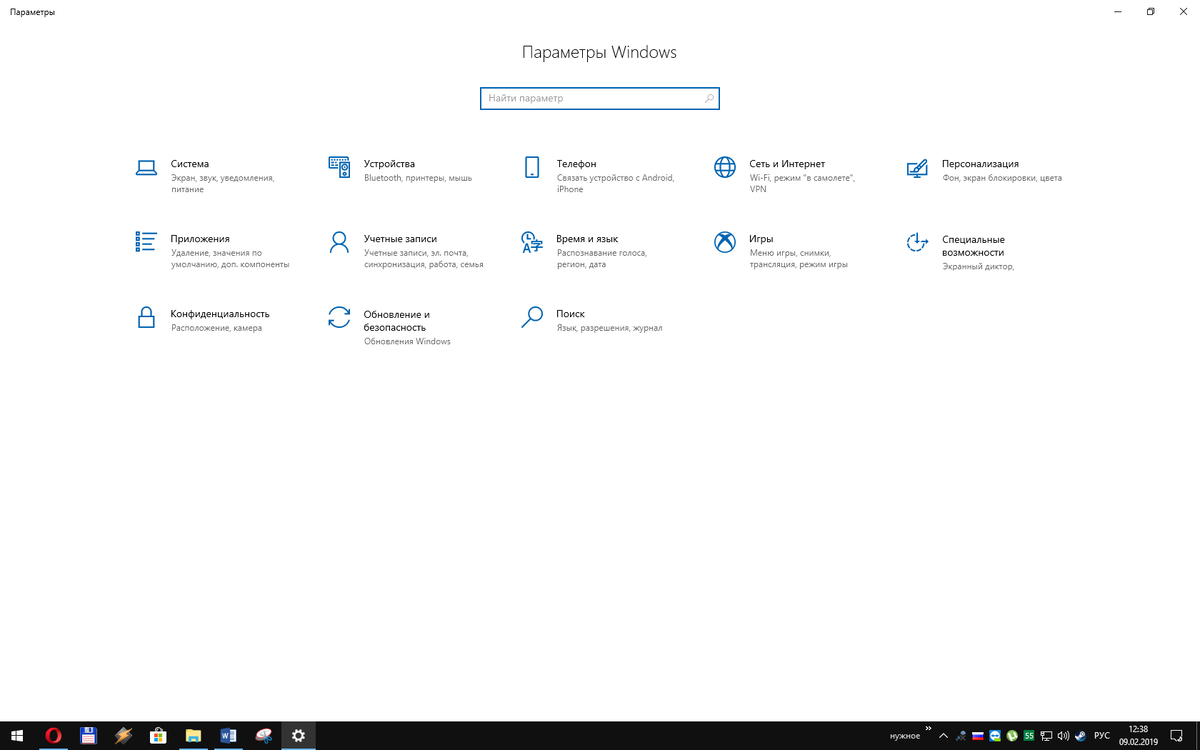Click the Система title text
The image size is (1200, 750).
click(x=190, y=164)
